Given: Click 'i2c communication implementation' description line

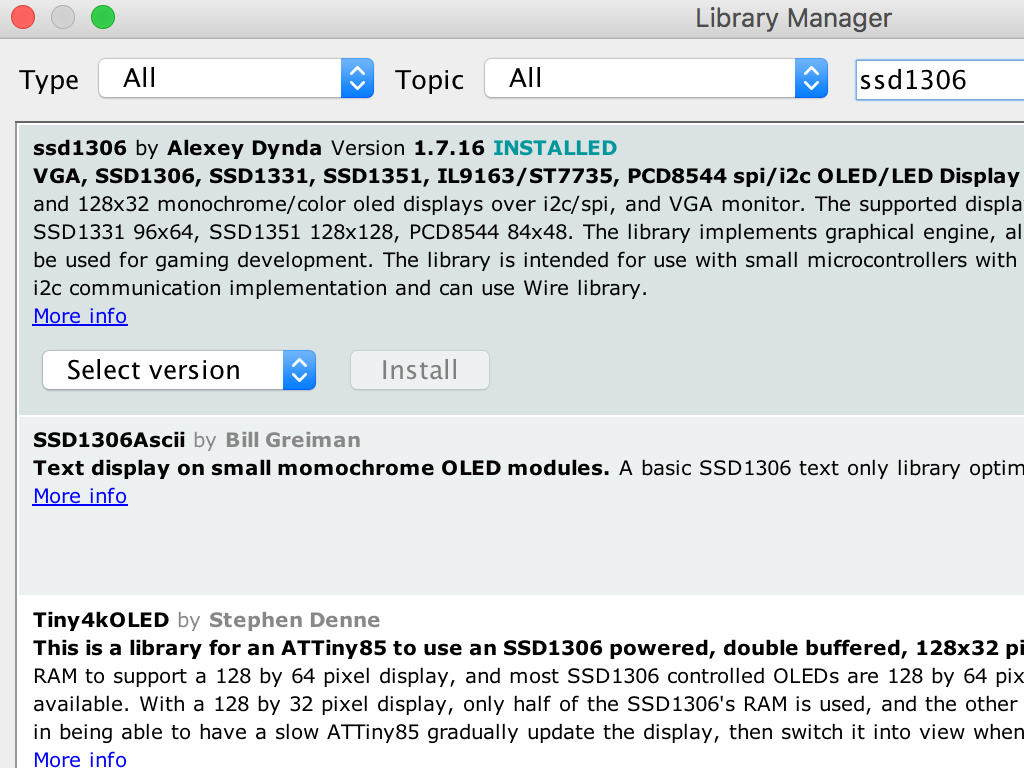Looking at the screenshot, I should (340, 288).
